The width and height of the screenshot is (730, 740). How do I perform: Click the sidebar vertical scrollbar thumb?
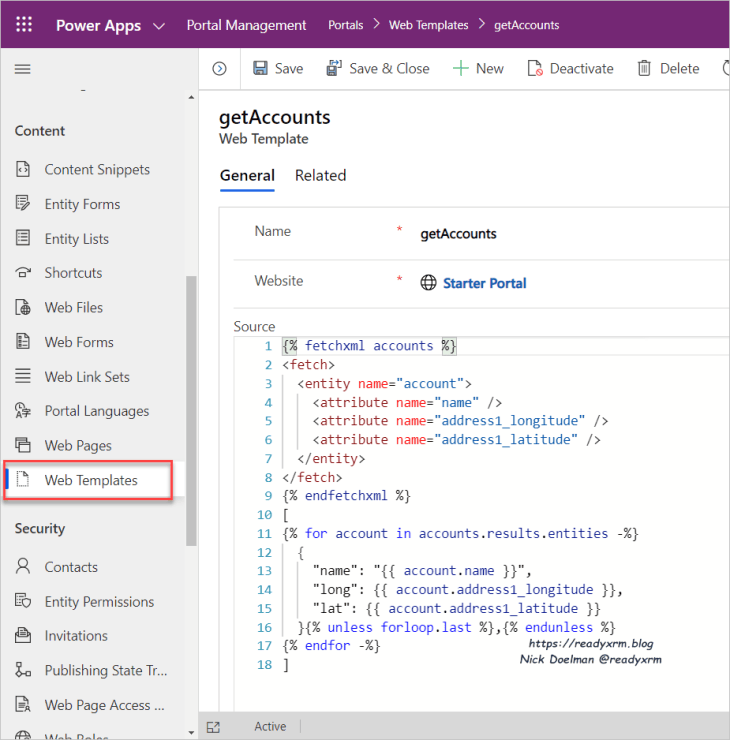click(x=191, y=411)
